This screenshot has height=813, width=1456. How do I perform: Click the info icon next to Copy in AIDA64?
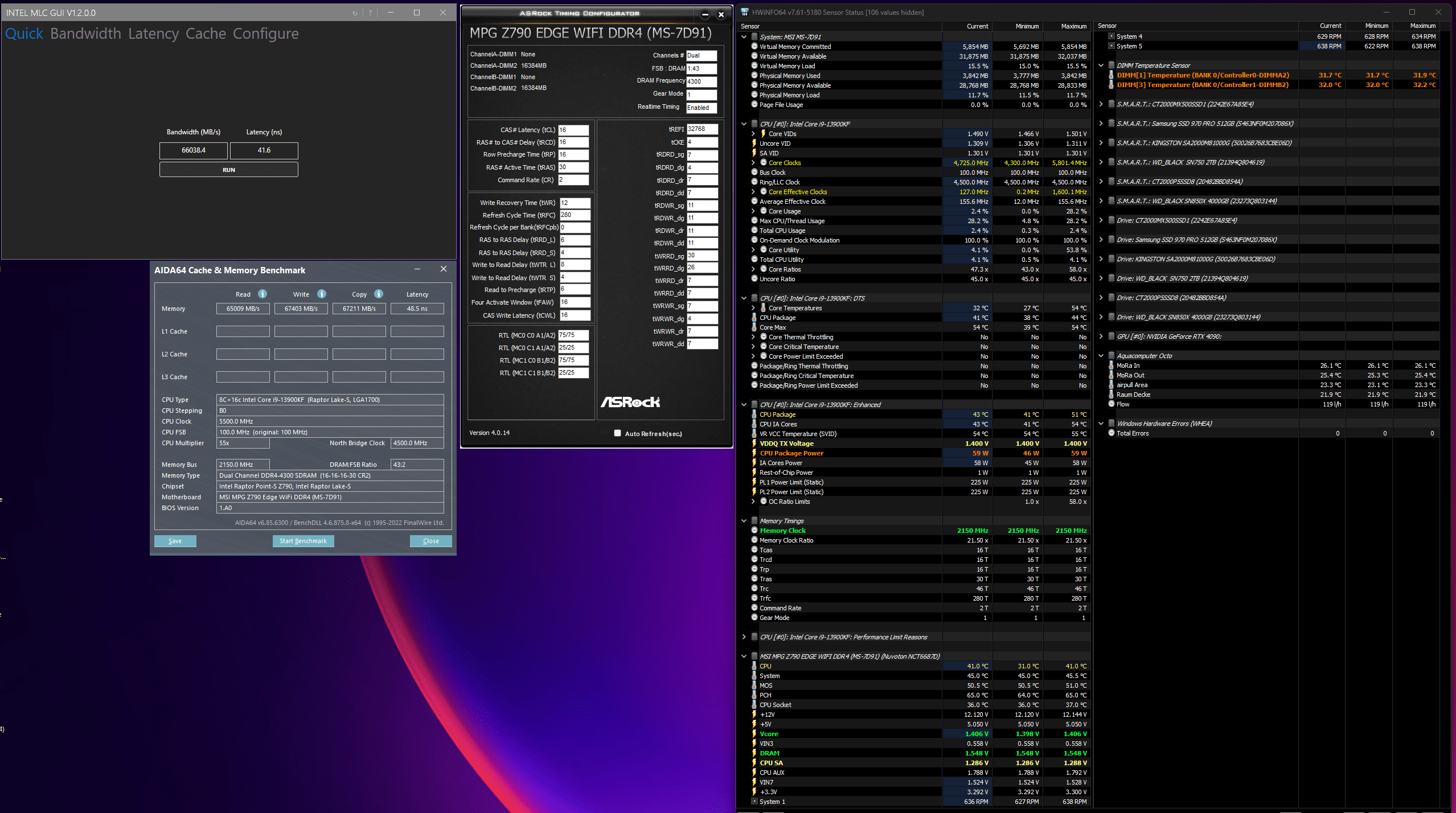(379, 294)
